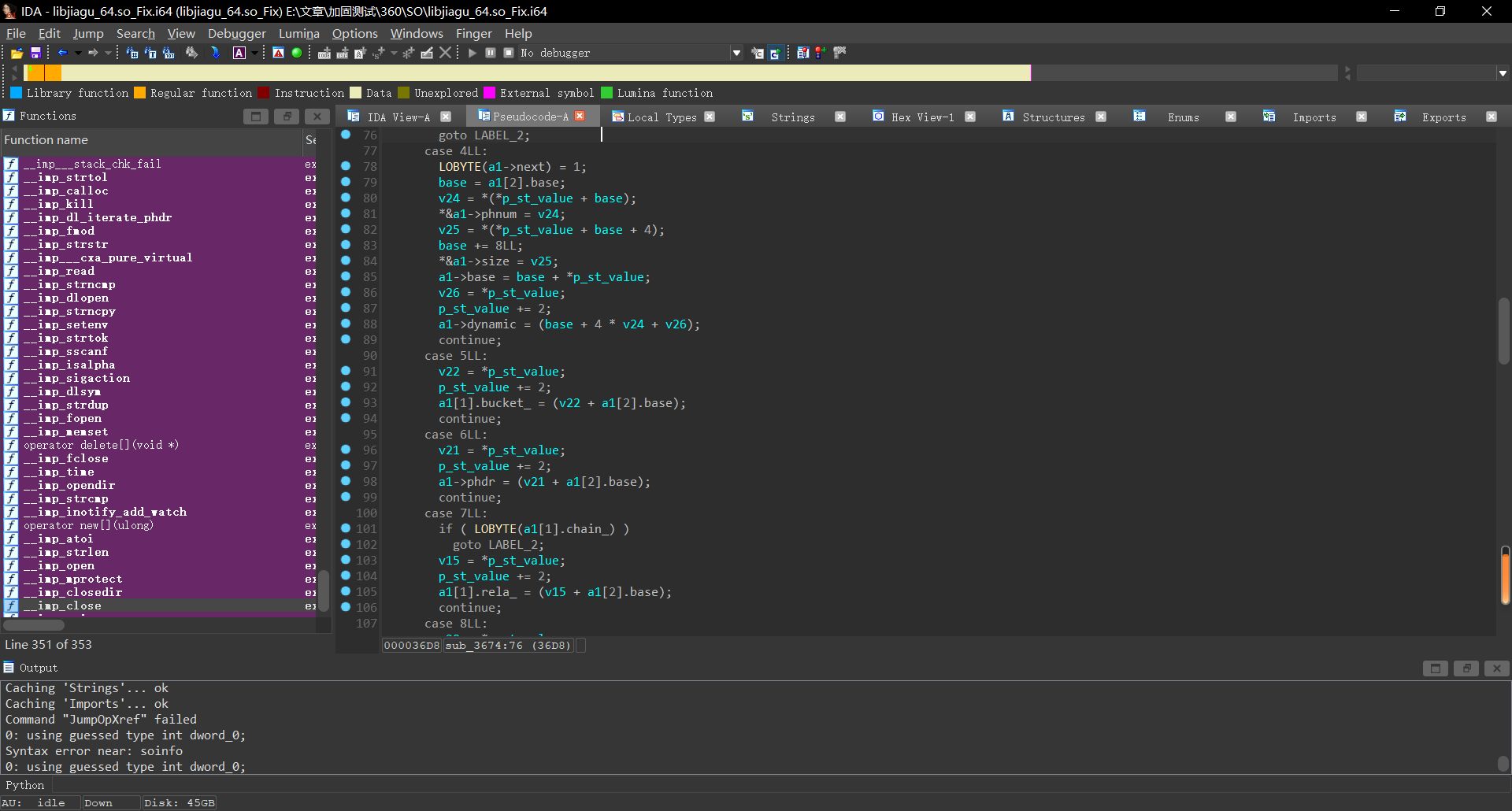Close the Pseudocode-A tab
The height and width of the screenshot is (811, 1512).
pos(580,116)
